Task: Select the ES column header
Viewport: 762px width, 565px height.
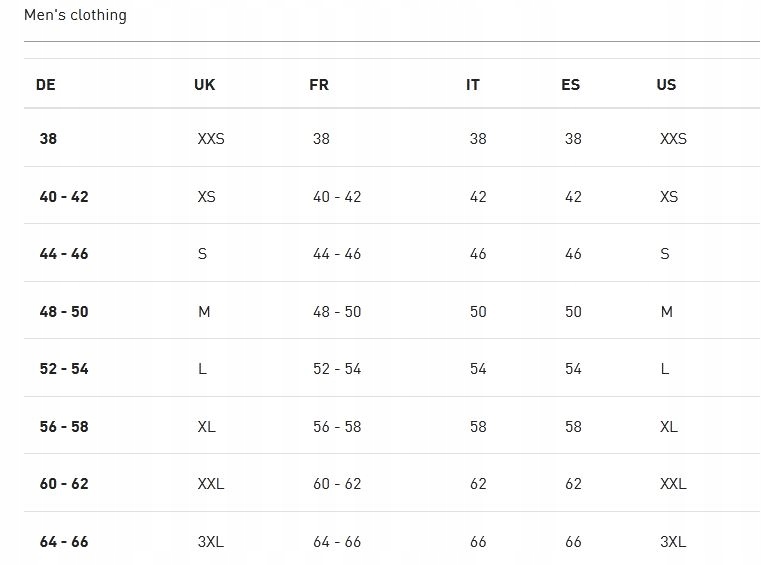Action: coord(571,85)
